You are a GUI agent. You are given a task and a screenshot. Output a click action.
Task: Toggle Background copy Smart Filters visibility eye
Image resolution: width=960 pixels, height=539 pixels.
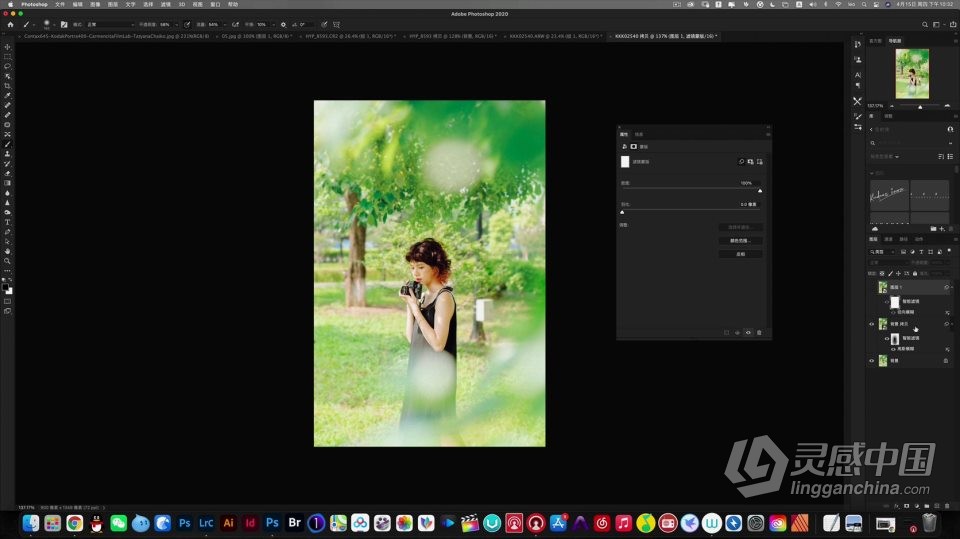point(887,338)
